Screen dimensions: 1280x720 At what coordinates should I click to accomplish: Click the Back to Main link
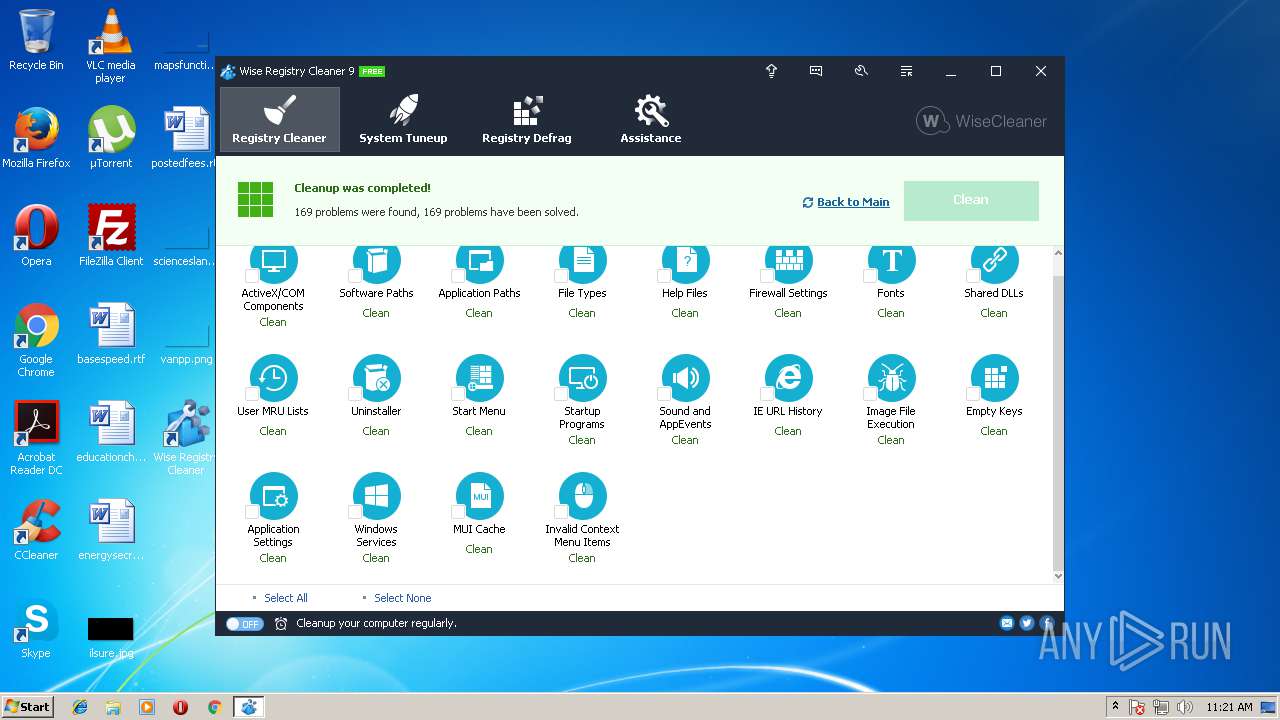[x=845, y=202]
